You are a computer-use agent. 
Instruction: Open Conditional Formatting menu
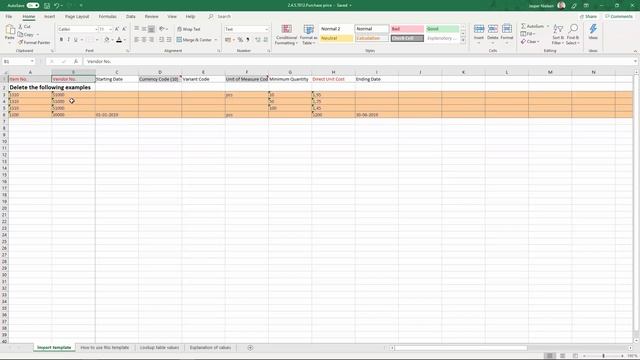point(286,35)
